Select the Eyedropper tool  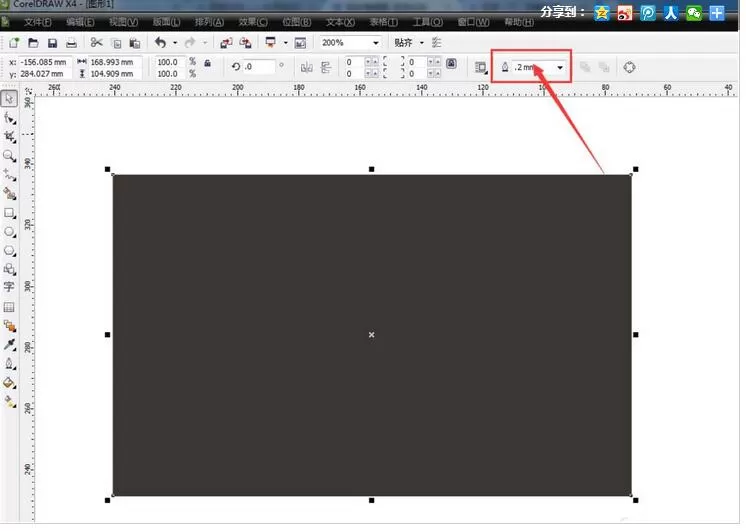coord(9,344)
